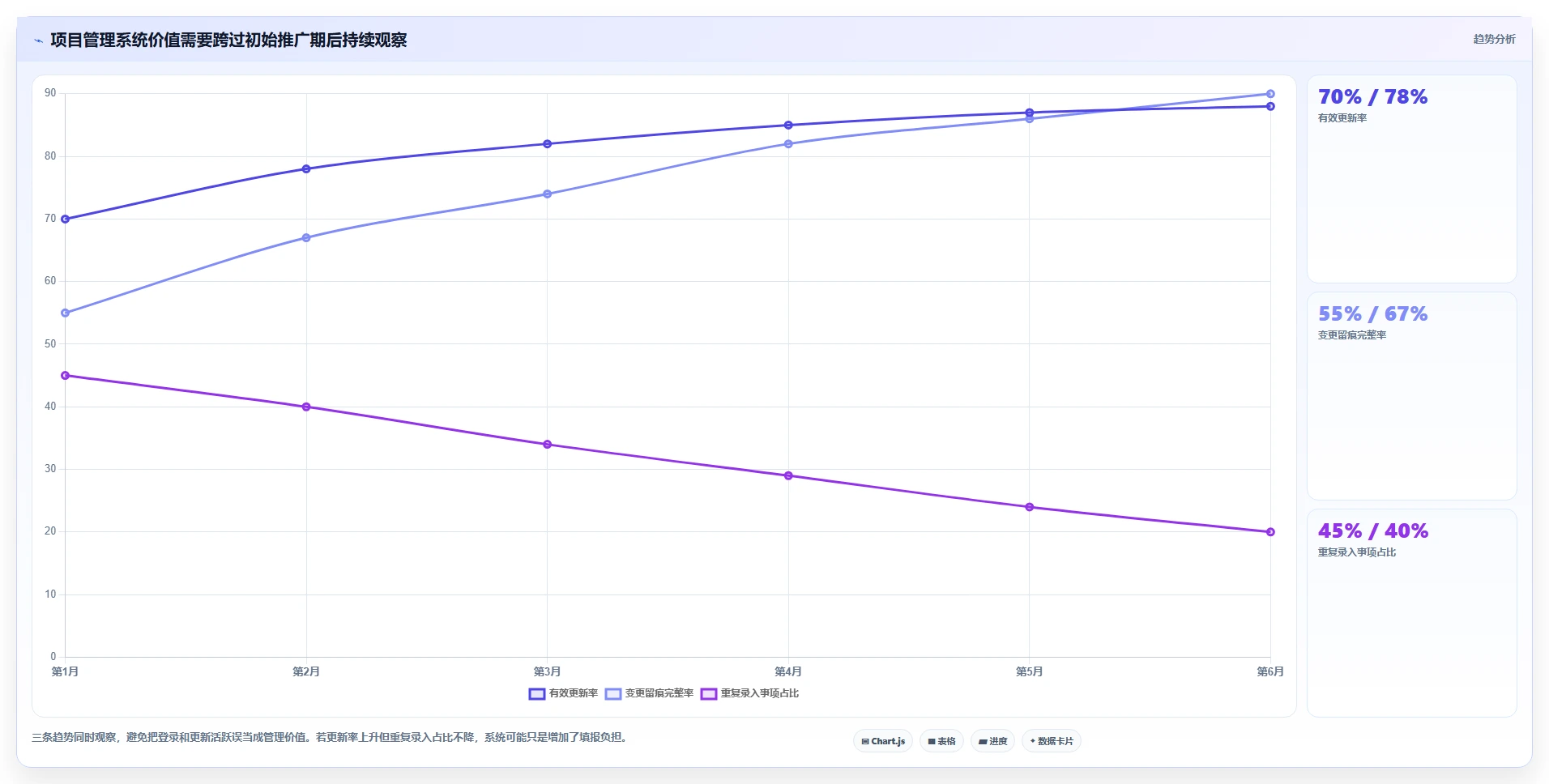Click the 50 y-axis tick label
Viewport: 1549px width, 784px height.
pos(50,344)
